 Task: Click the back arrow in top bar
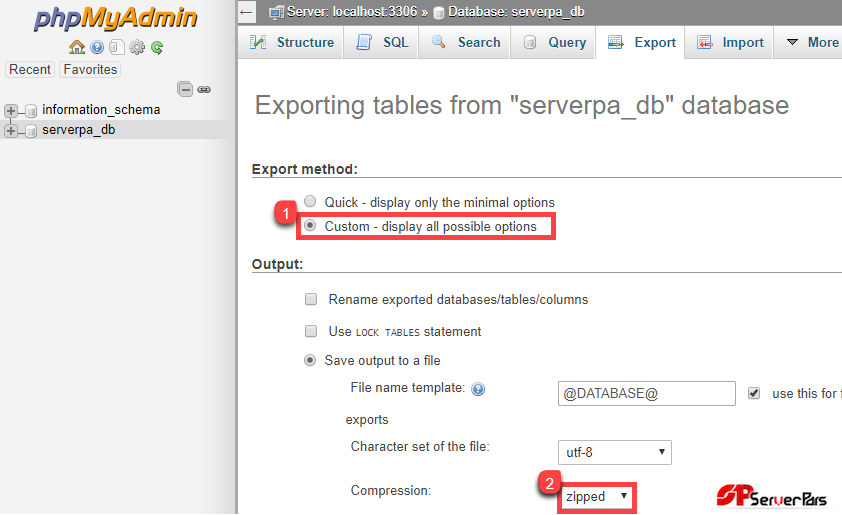[246, 12]
